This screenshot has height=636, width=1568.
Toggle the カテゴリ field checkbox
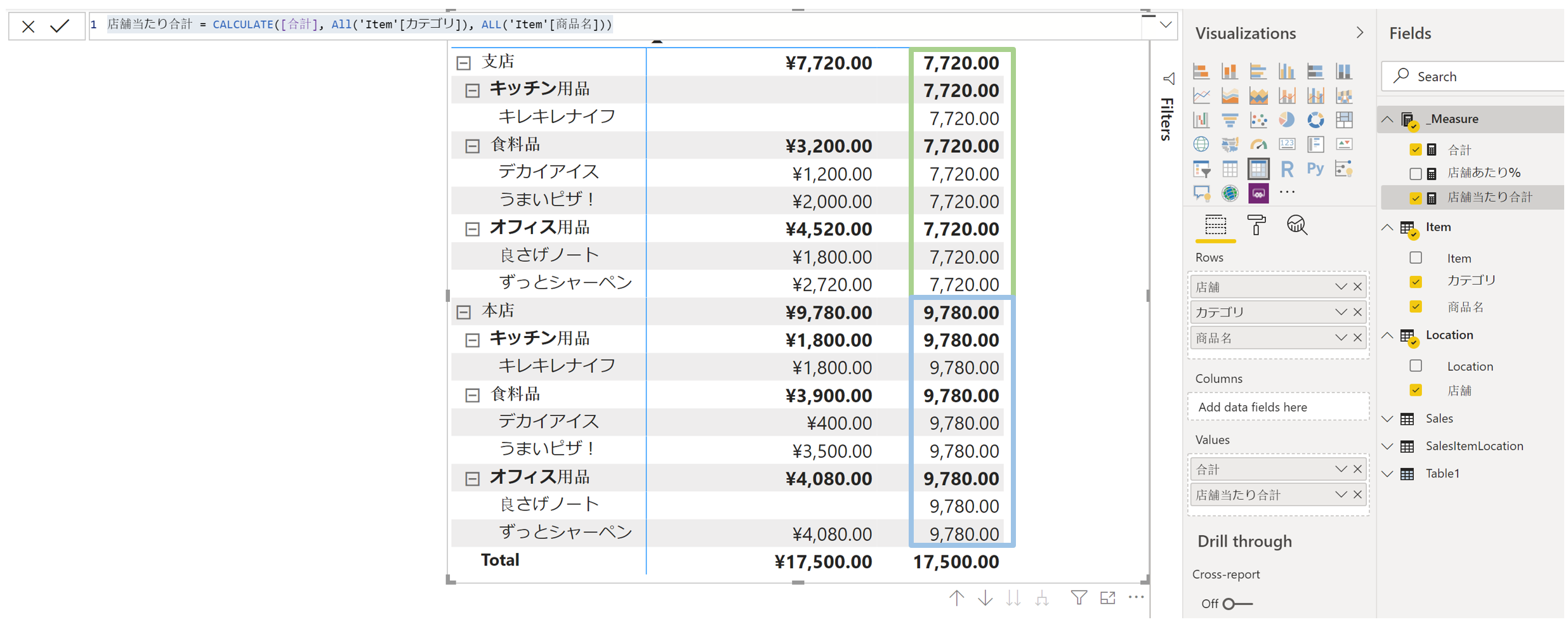coord(1415,282)
